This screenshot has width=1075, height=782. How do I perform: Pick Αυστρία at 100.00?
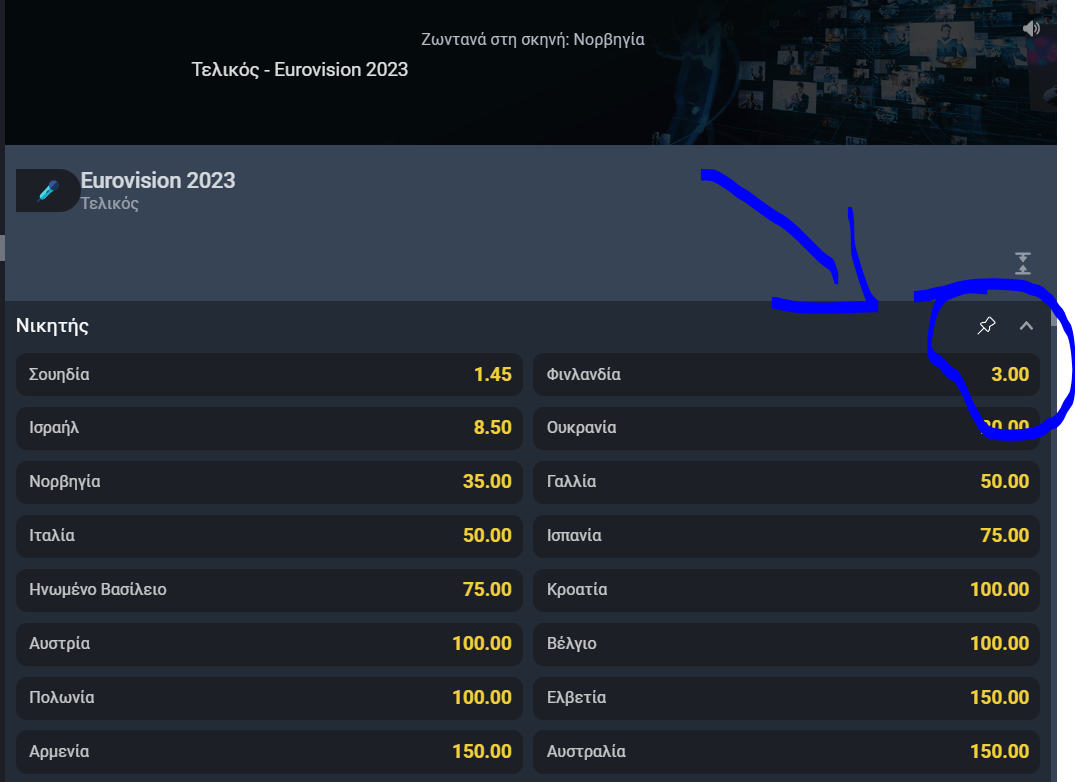click(x=269, y=644)
